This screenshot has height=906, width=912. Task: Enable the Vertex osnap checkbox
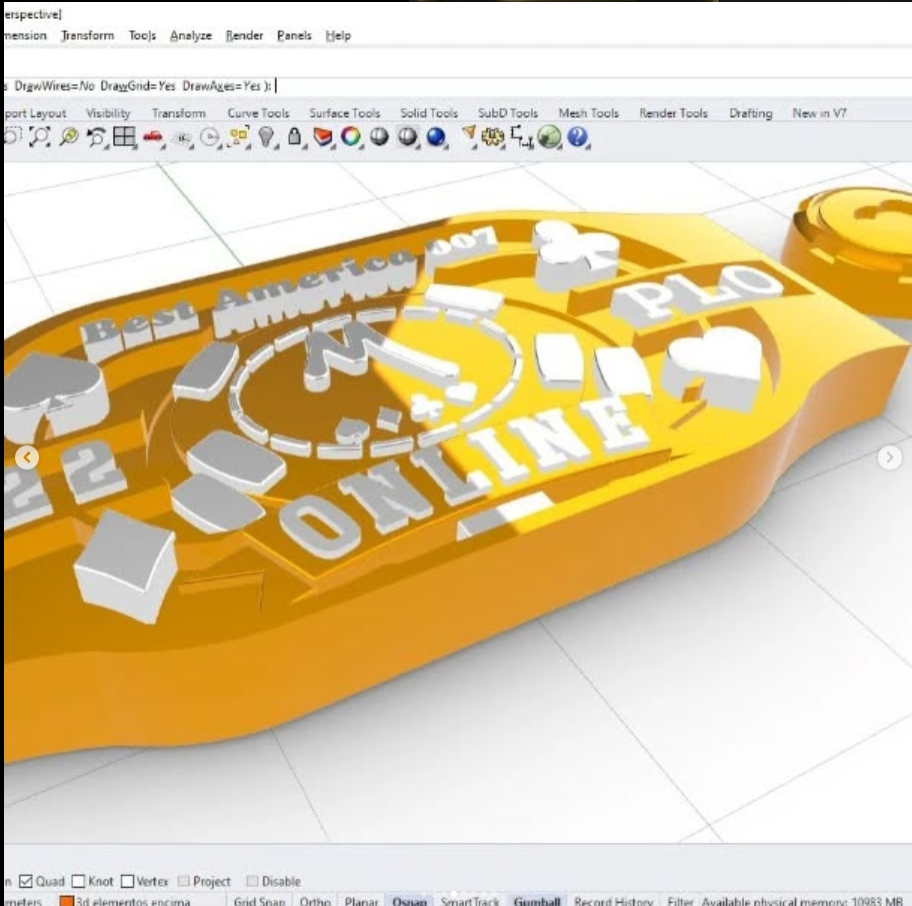click(127, 882)
